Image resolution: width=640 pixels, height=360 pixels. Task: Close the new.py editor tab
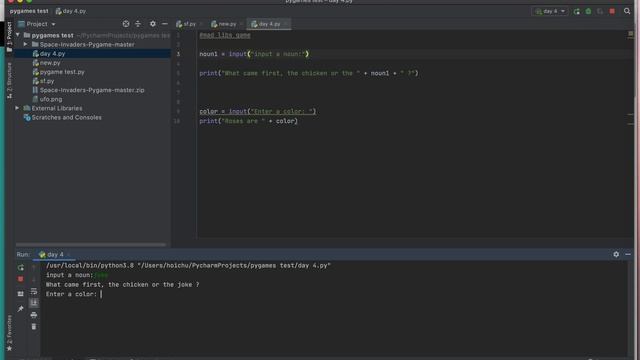[241, 24]
